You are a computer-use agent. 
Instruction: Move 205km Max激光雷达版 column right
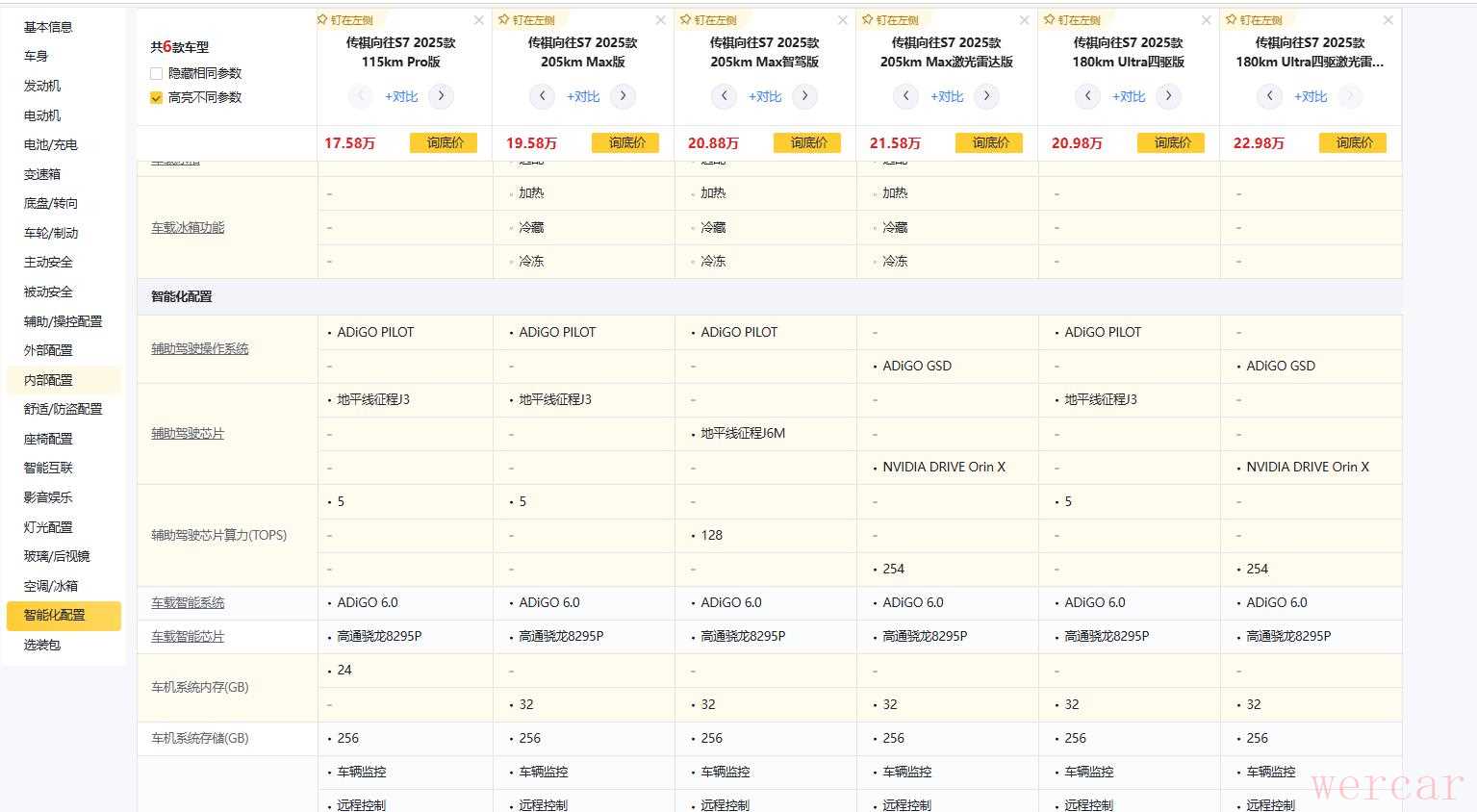[x=987, y=96]
